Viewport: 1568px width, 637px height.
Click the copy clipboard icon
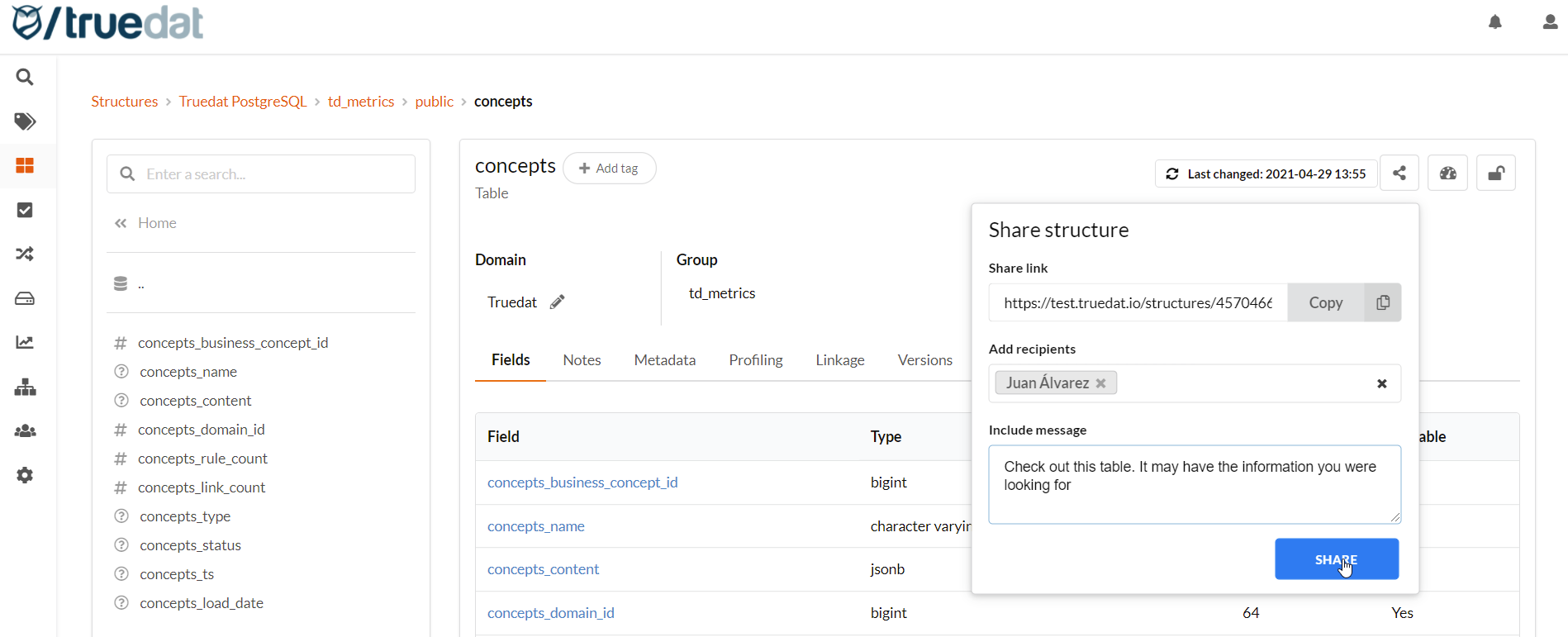click(1382, 303)
